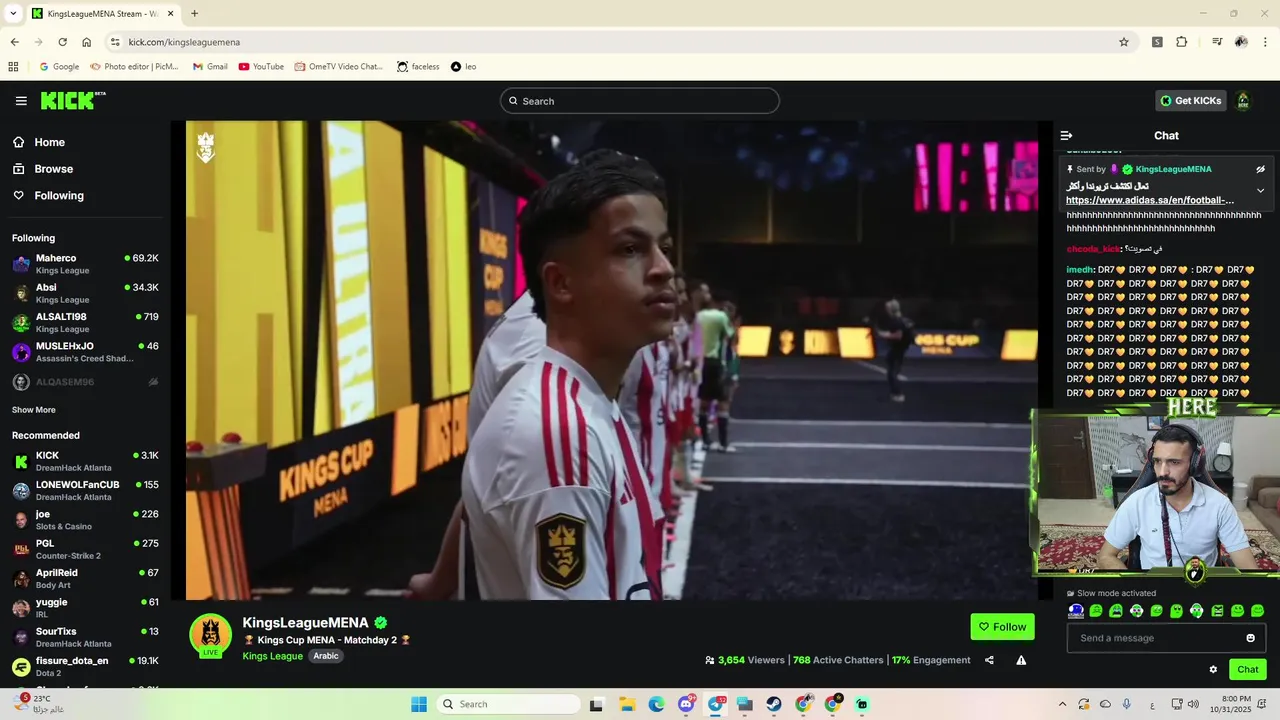This screenshot has height=720, width=1280.
Task: Expand the pinned message chevron
Action: [1260, 190]
